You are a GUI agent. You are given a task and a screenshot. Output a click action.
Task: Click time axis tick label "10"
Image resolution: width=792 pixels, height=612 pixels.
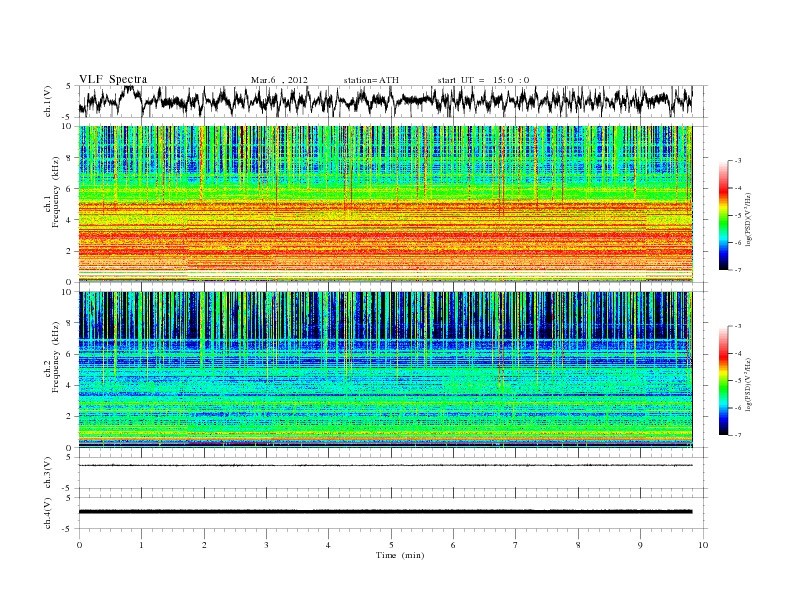tap(703, 545)
